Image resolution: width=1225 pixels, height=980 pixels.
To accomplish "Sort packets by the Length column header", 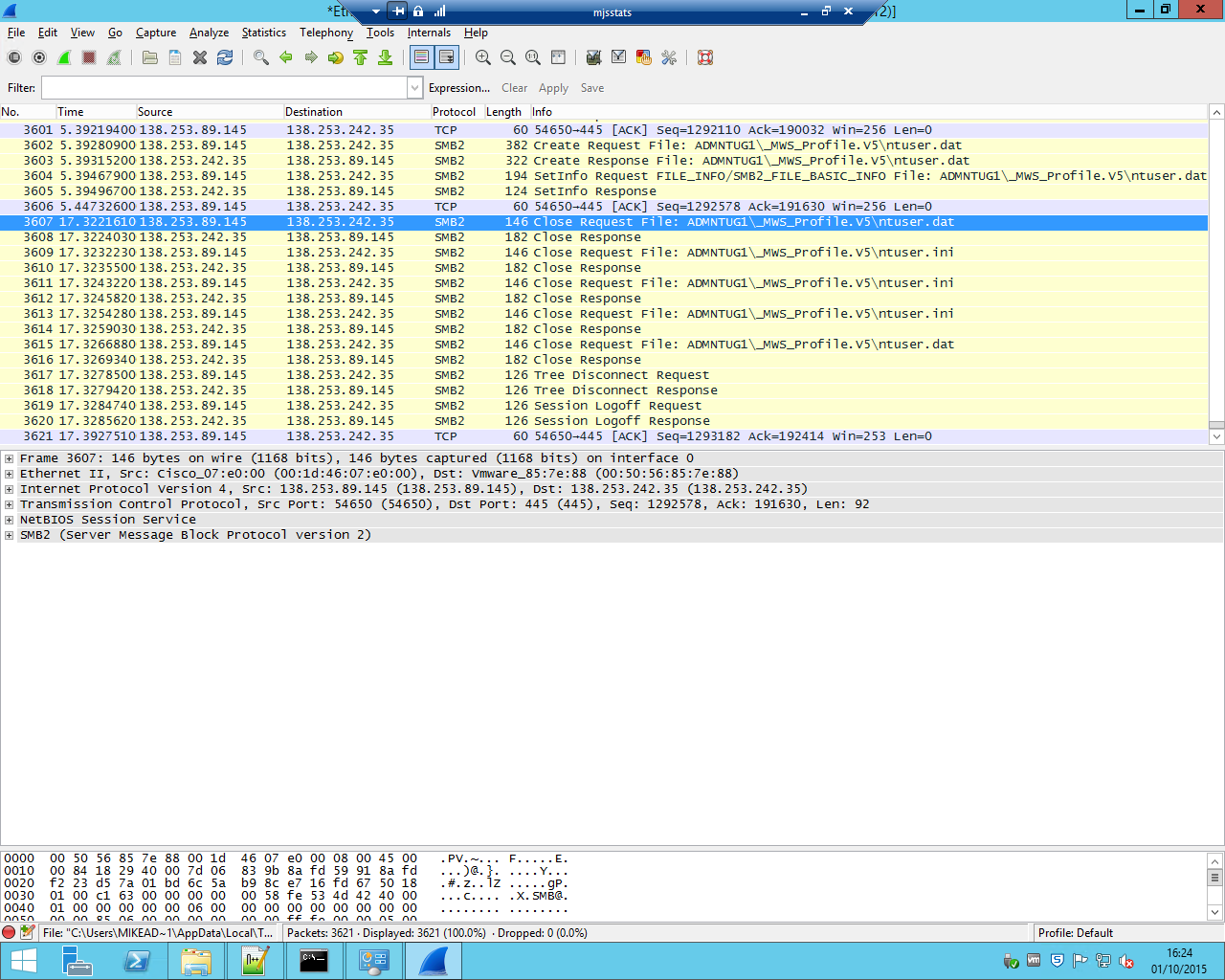I will (x=507, y=112).
